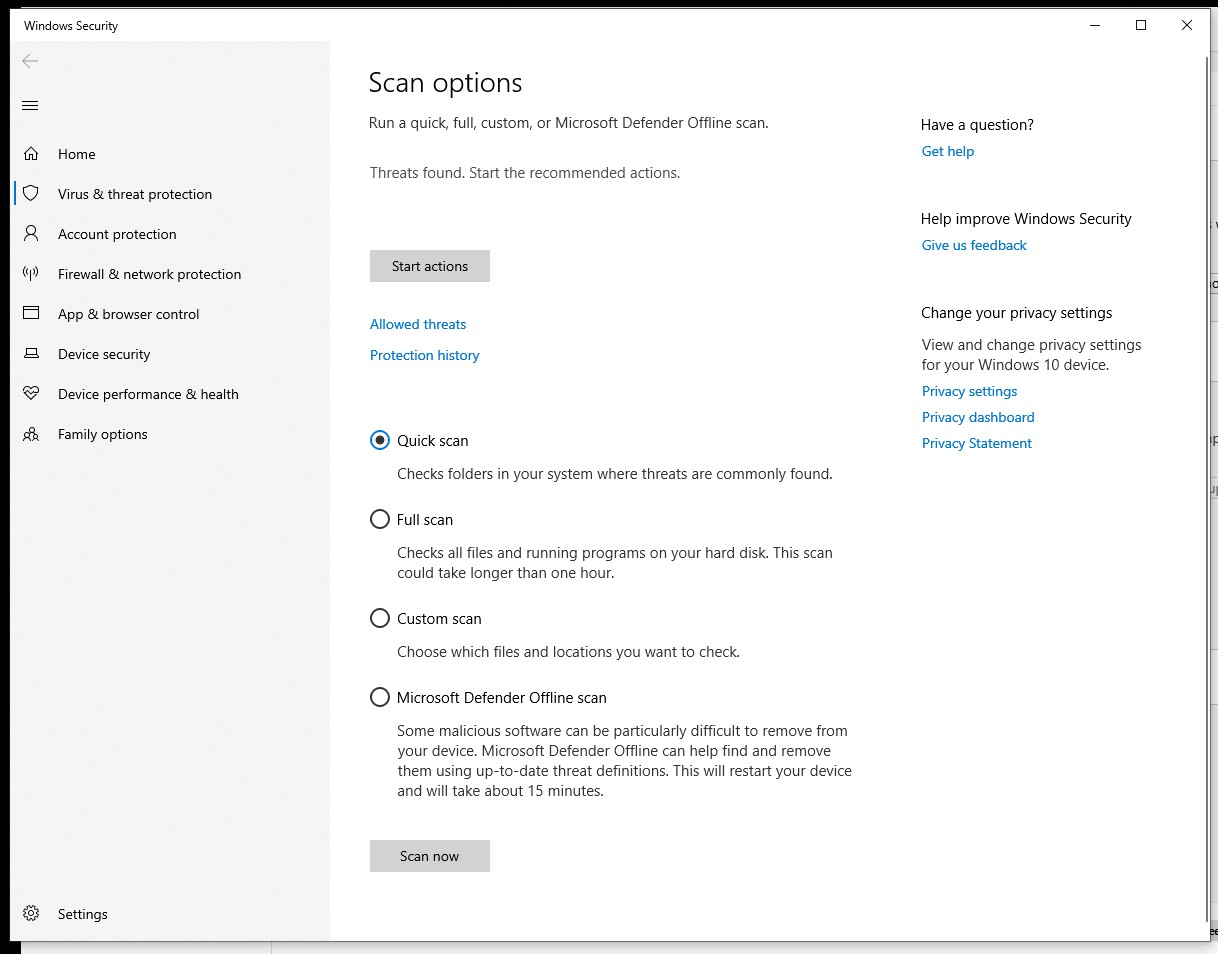Select Microsoft Defender Offline scan option
1218x954 pixels.
coord(380,697)
